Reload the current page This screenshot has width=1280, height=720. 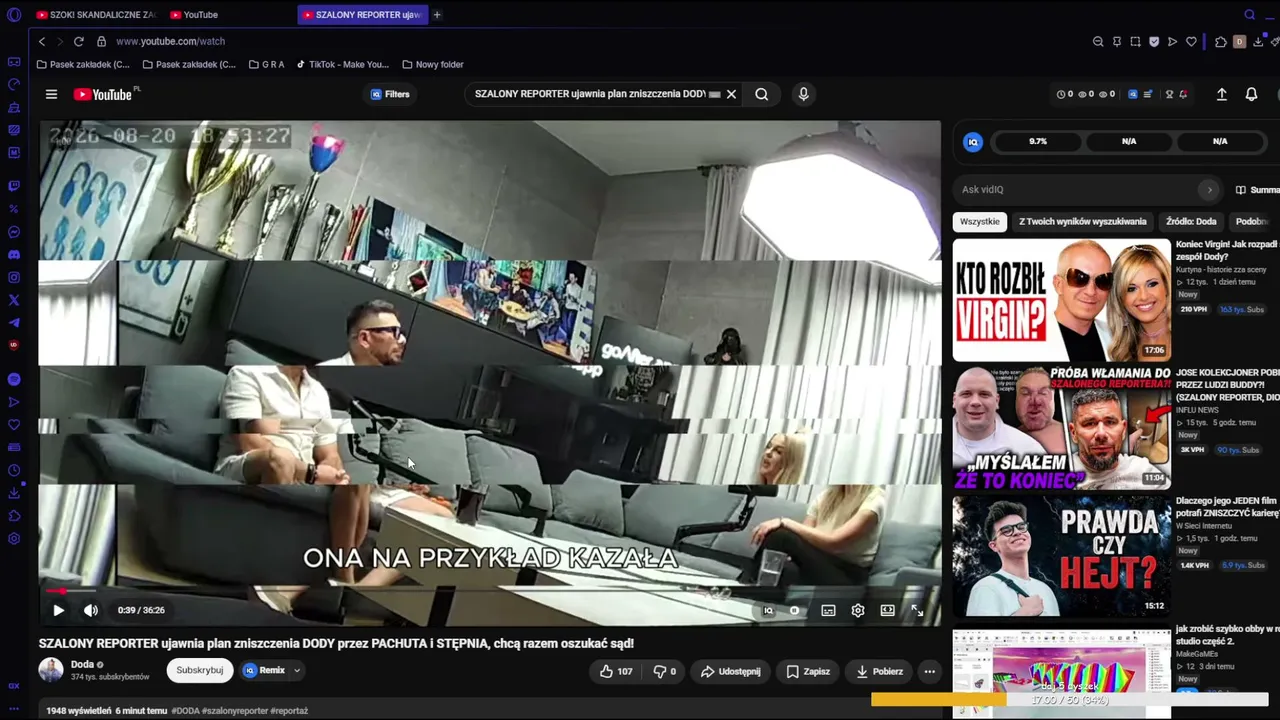[79, 42]
